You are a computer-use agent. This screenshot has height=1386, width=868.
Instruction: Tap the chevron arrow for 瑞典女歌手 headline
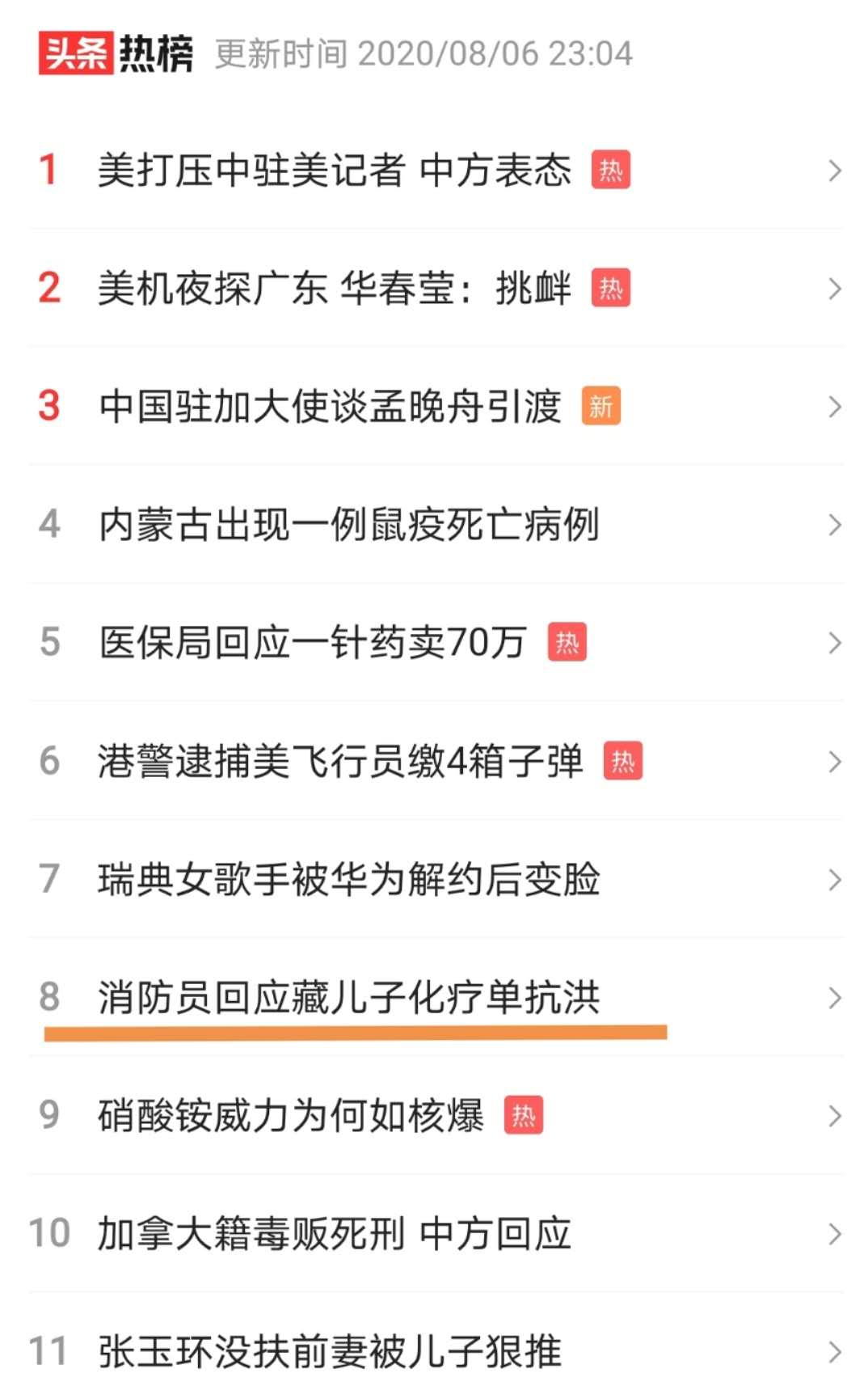click(835, 879)
